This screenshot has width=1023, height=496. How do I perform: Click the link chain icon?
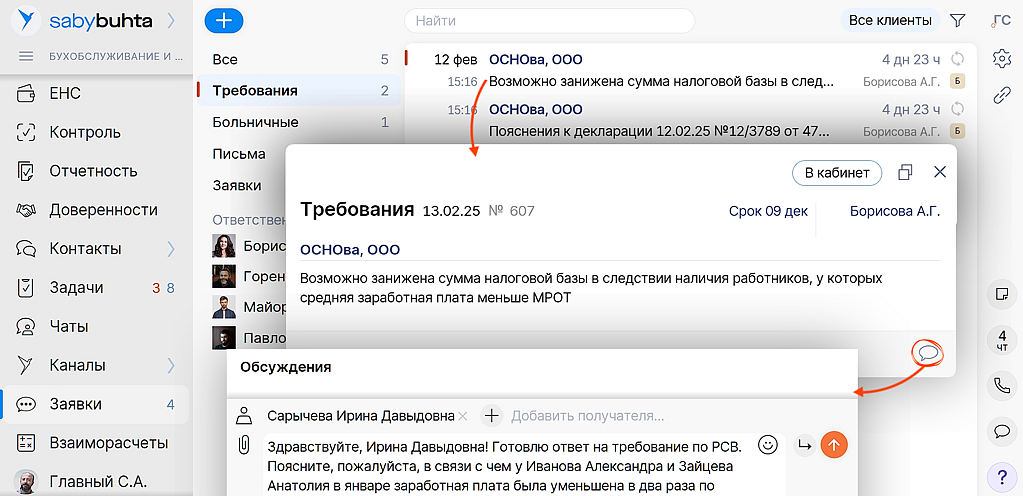[x=1001, y=95]
